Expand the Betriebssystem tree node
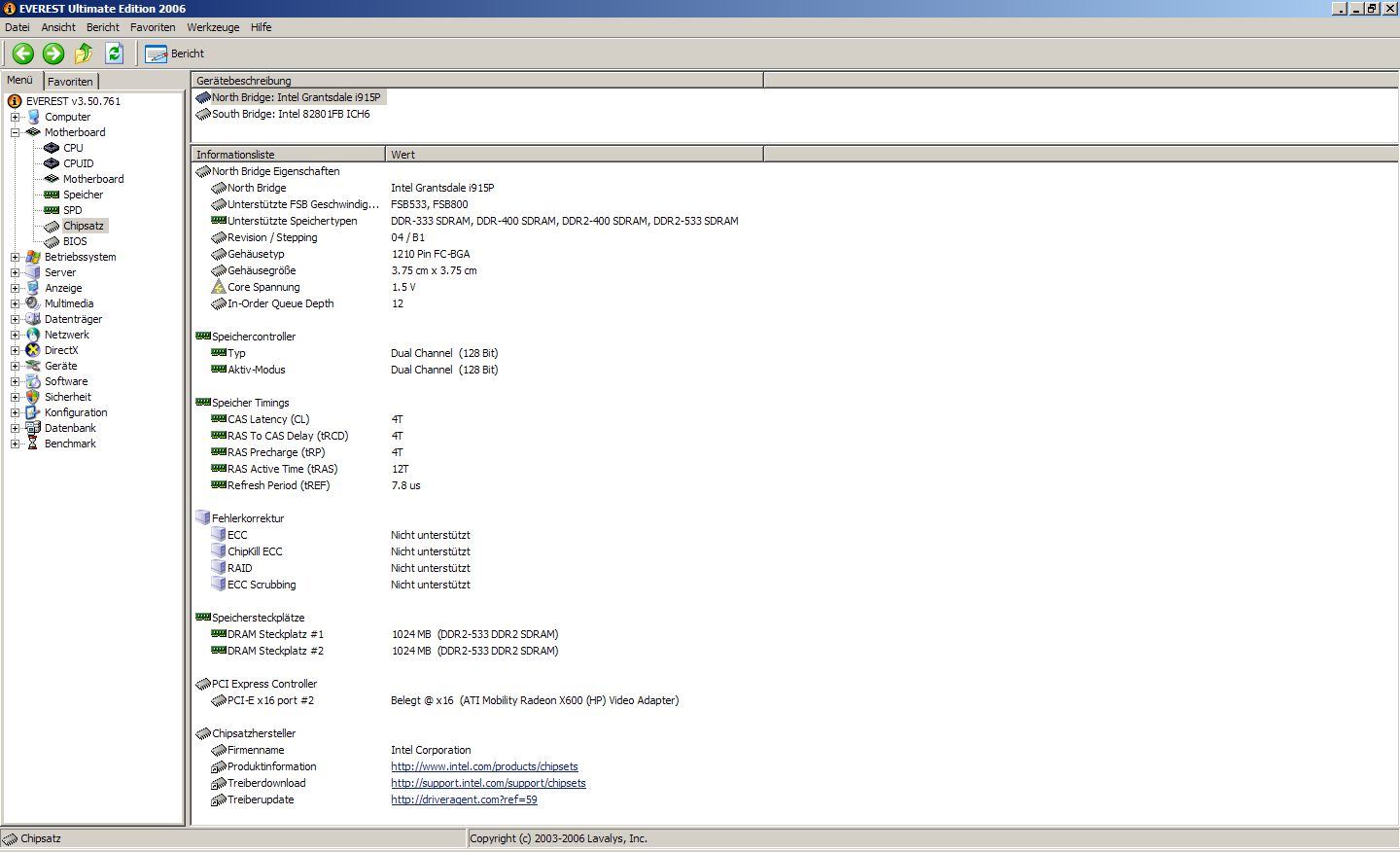This screenshot has width=1400, height=852. click(15, 257)
